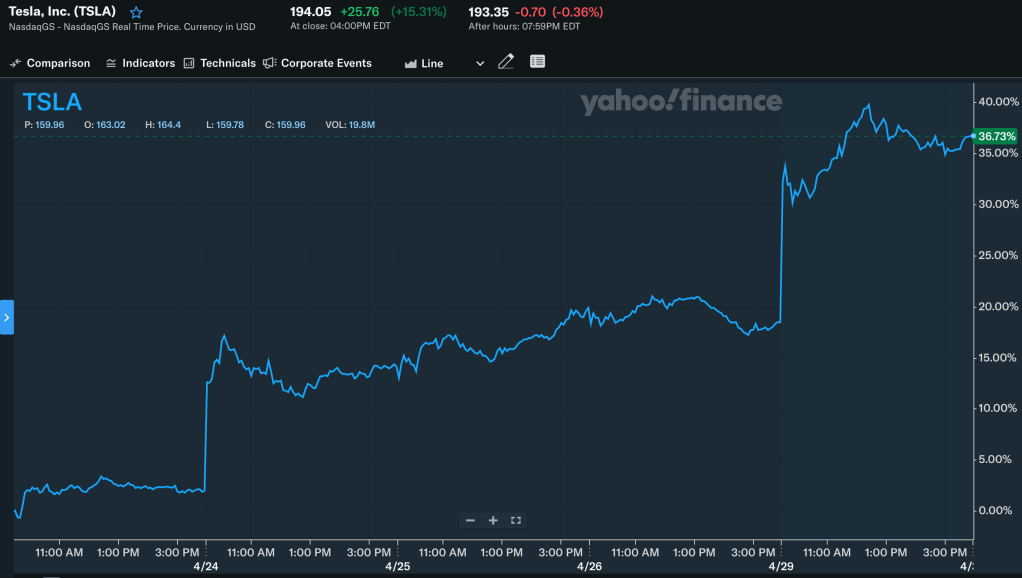Open the data table view icon
The height and width of the screenshot is (578, 1022).
[537, 62]
